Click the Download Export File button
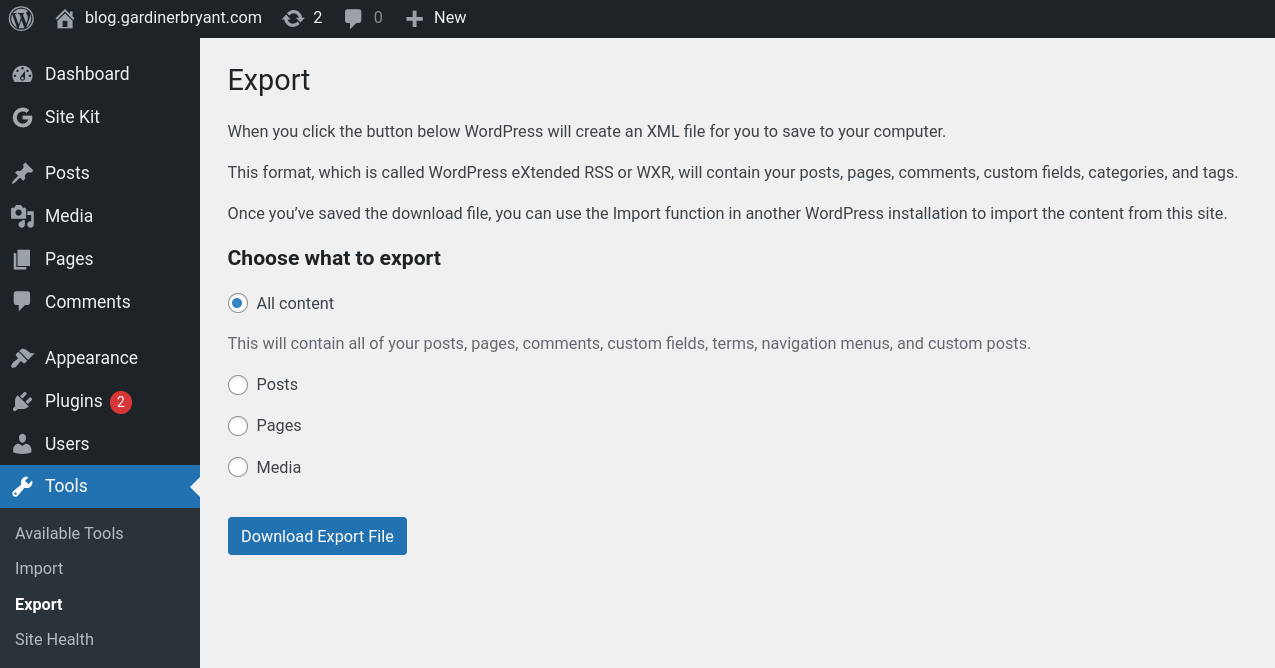The width and height of the screenshot is (1275, 668). pyautogui.click(x=317, y=536)
